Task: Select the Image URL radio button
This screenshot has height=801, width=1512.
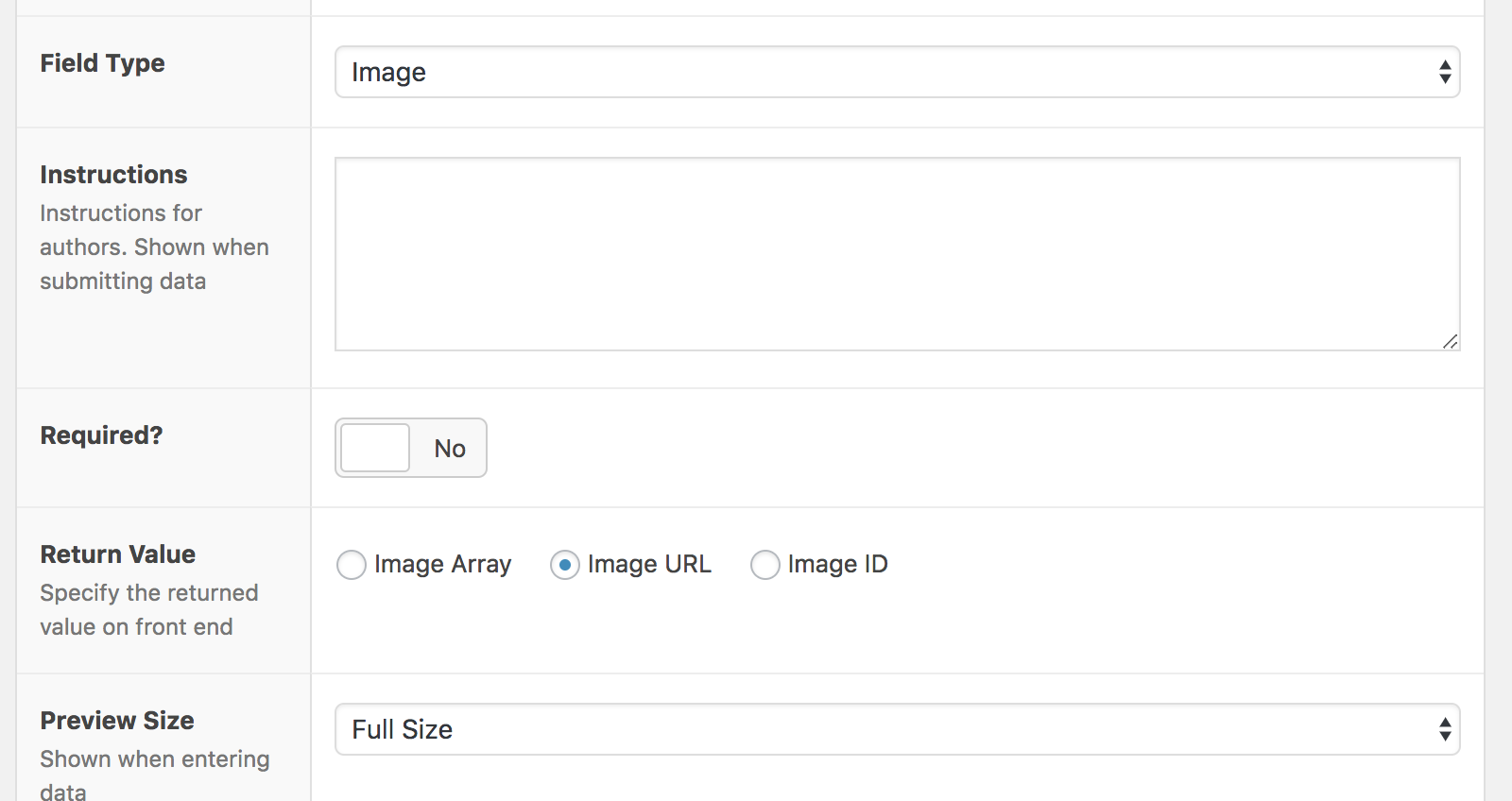Action: click(565, 565)
